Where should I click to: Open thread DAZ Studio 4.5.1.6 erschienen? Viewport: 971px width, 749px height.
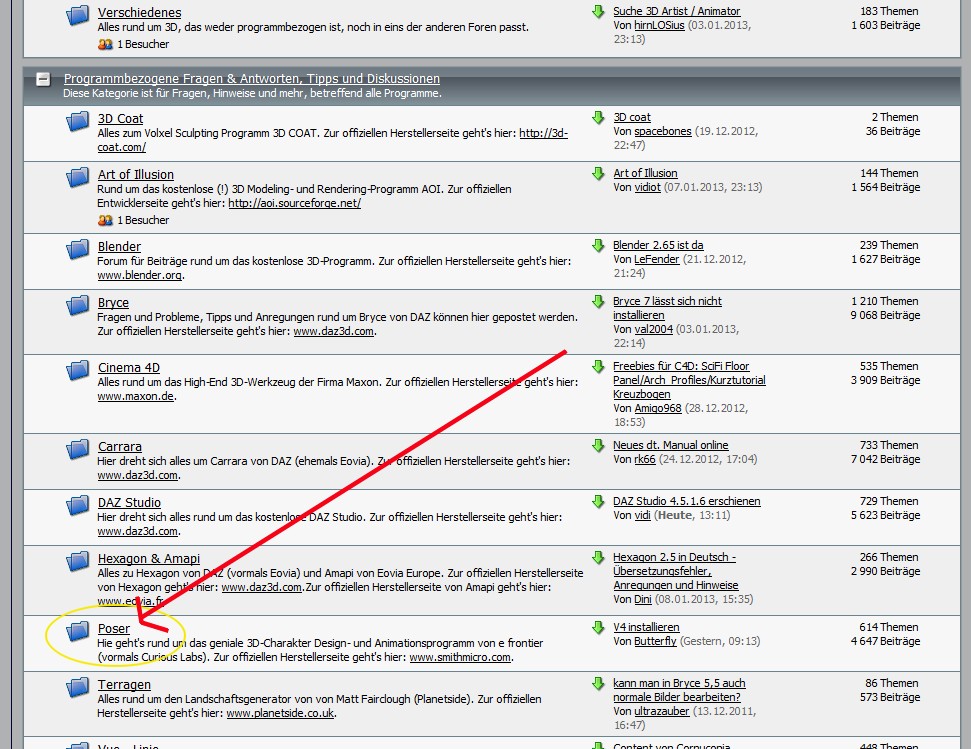(687, 501)
